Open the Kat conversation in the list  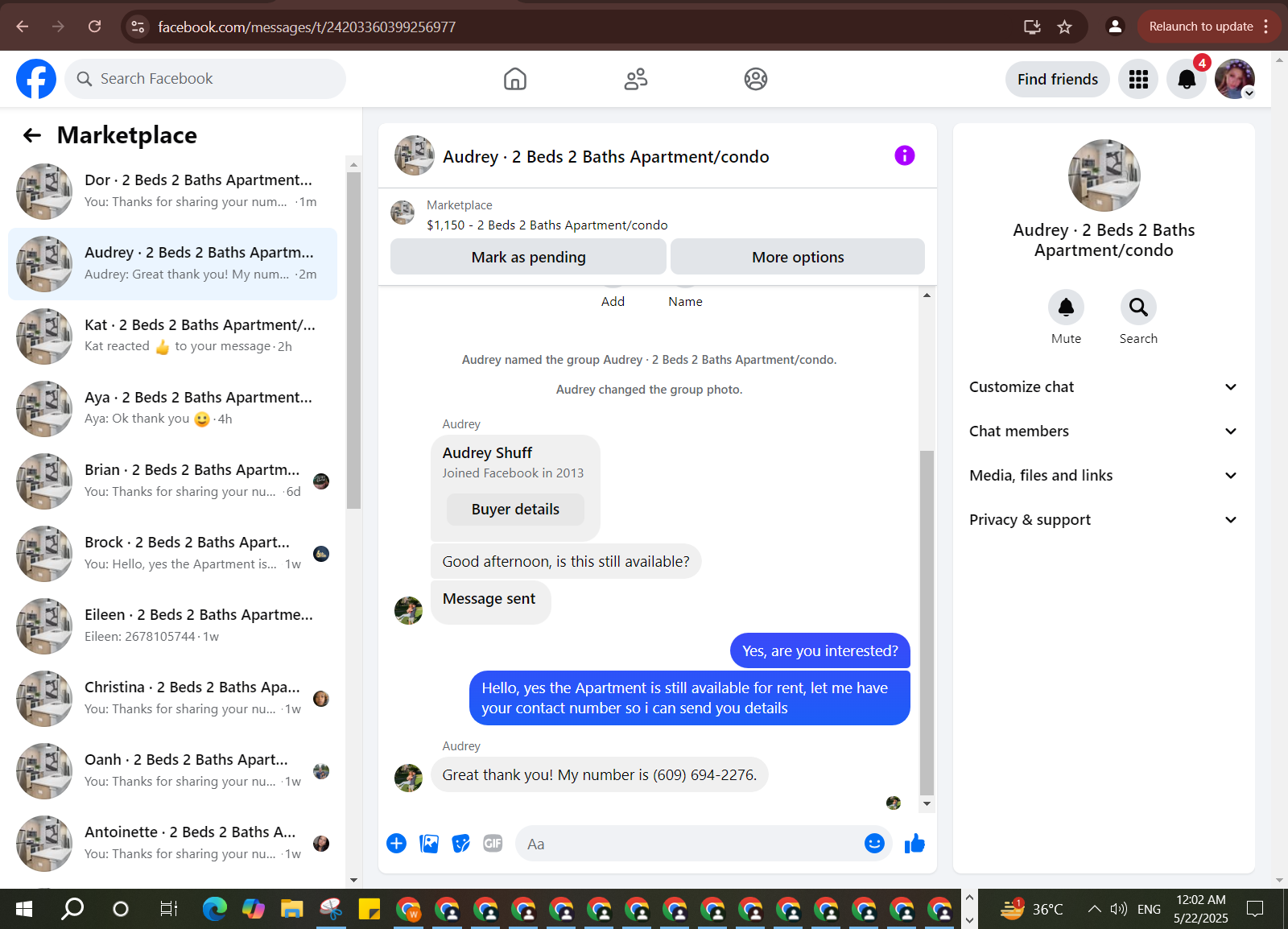(172, 337)
